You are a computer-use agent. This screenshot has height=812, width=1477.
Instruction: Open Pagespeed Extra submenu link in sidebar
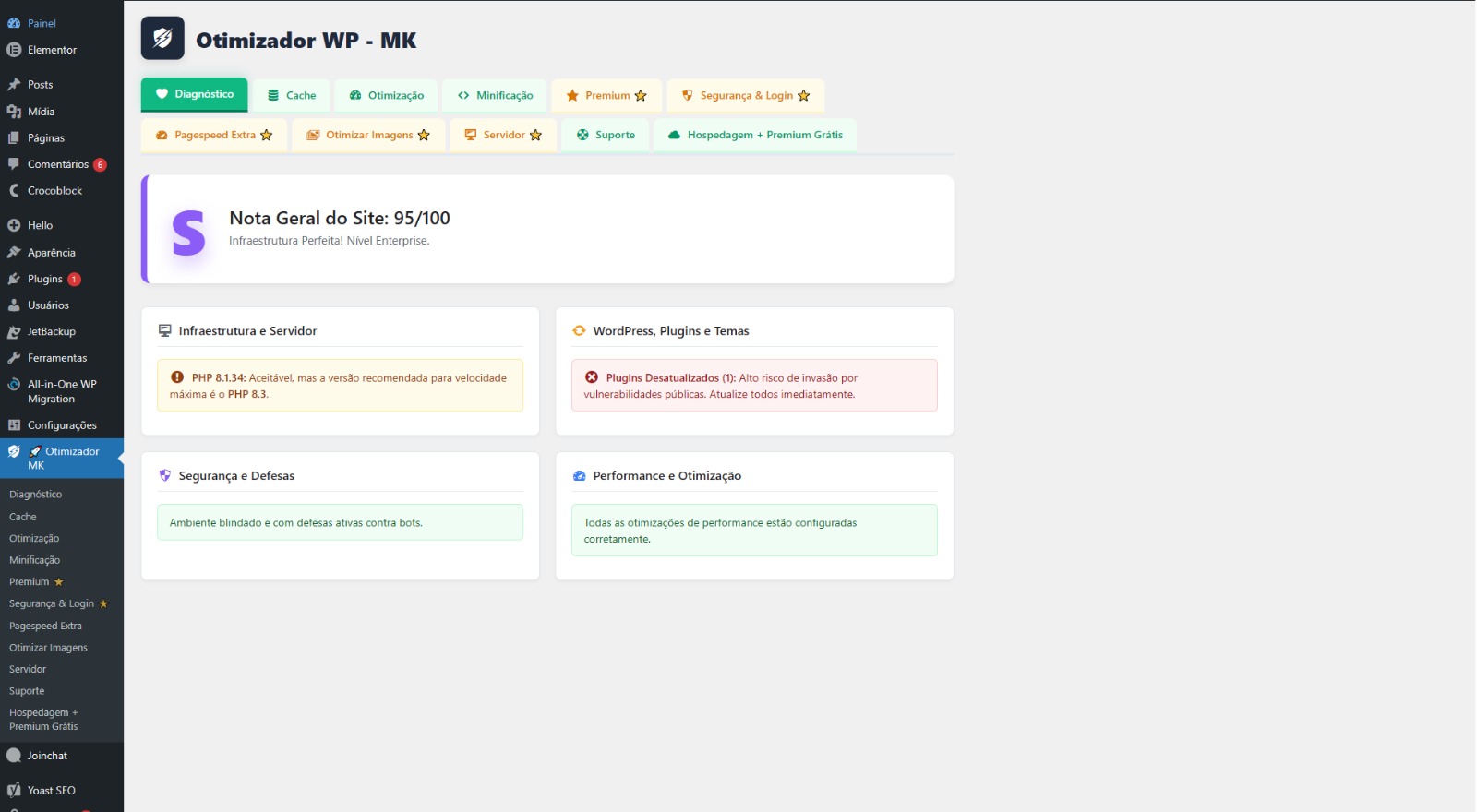pos(45,626)
